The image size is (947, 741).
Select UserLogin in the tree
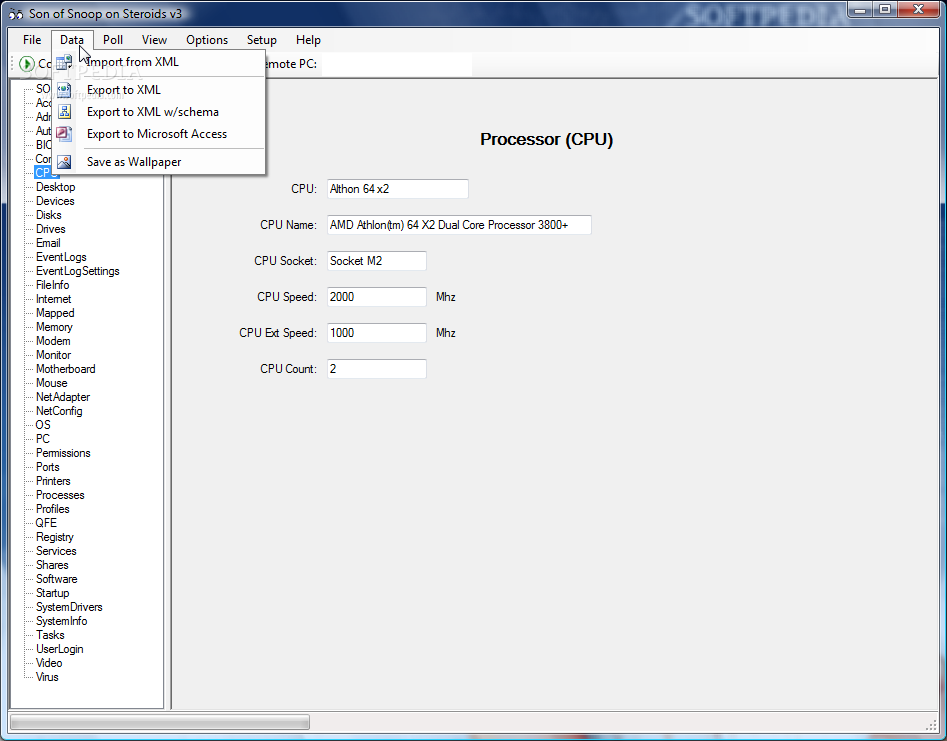pos(59,649)
